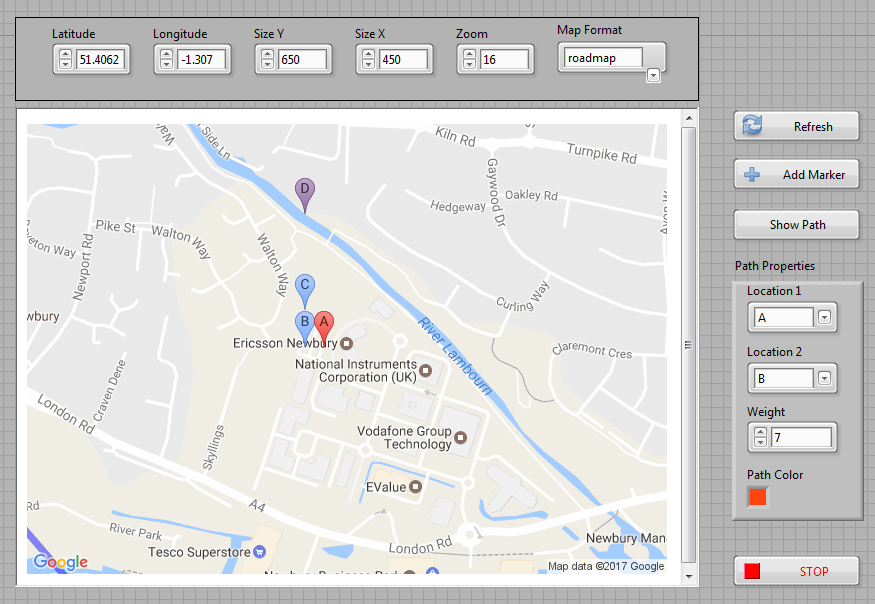Click the roadmap Map Format field
Screen dimensions: 875x604
click(x=603, y=57)
